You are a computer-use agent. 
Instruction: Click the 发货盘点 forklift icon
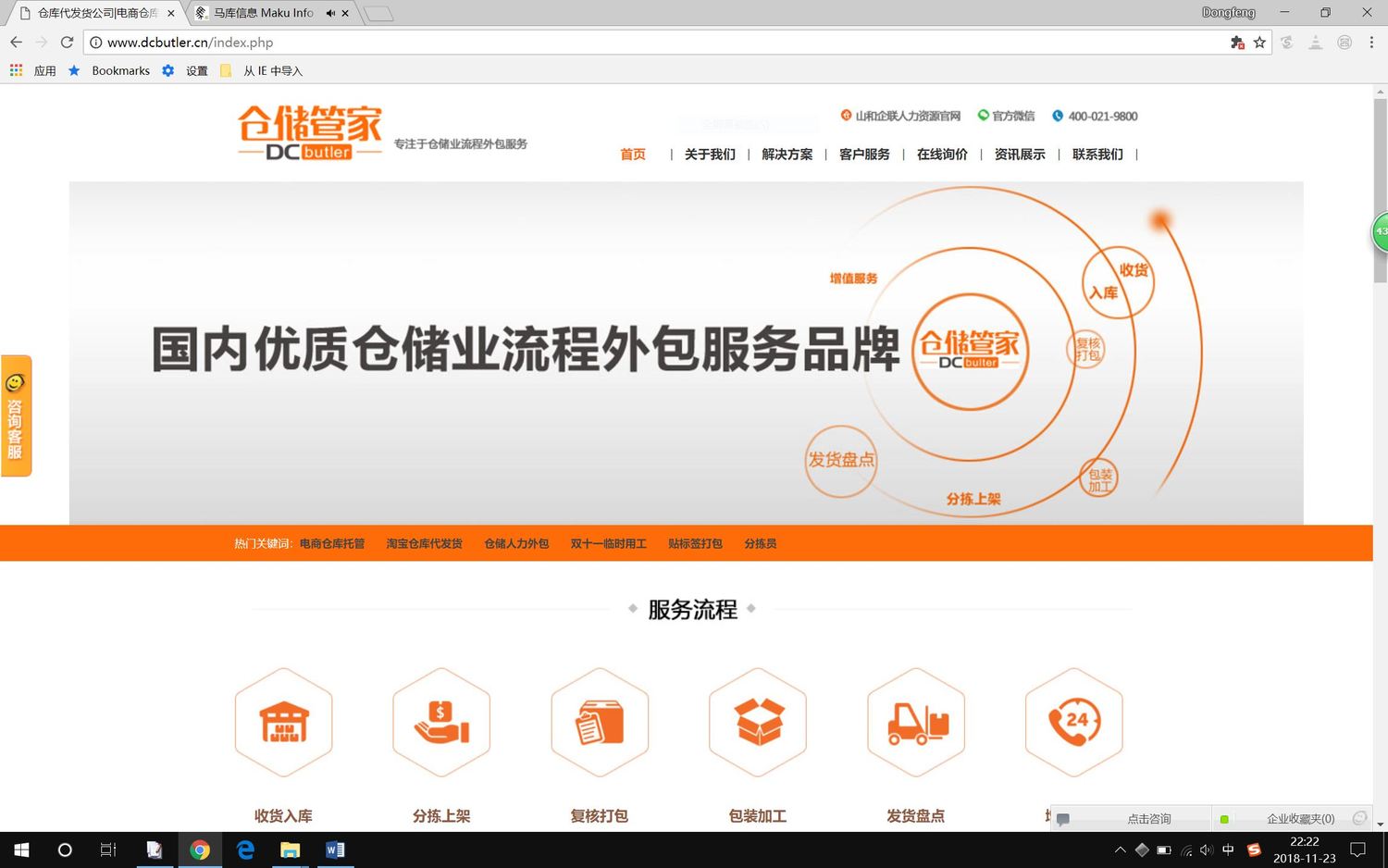point(916,722)
